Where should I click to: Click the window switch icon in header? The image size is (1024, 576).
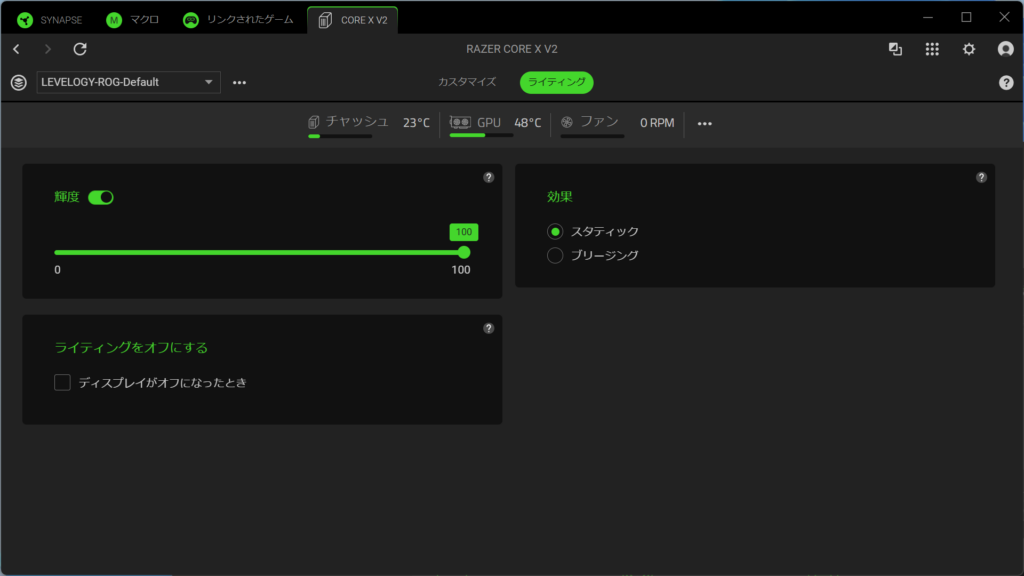pyautogui.click(x=895, y=49)
